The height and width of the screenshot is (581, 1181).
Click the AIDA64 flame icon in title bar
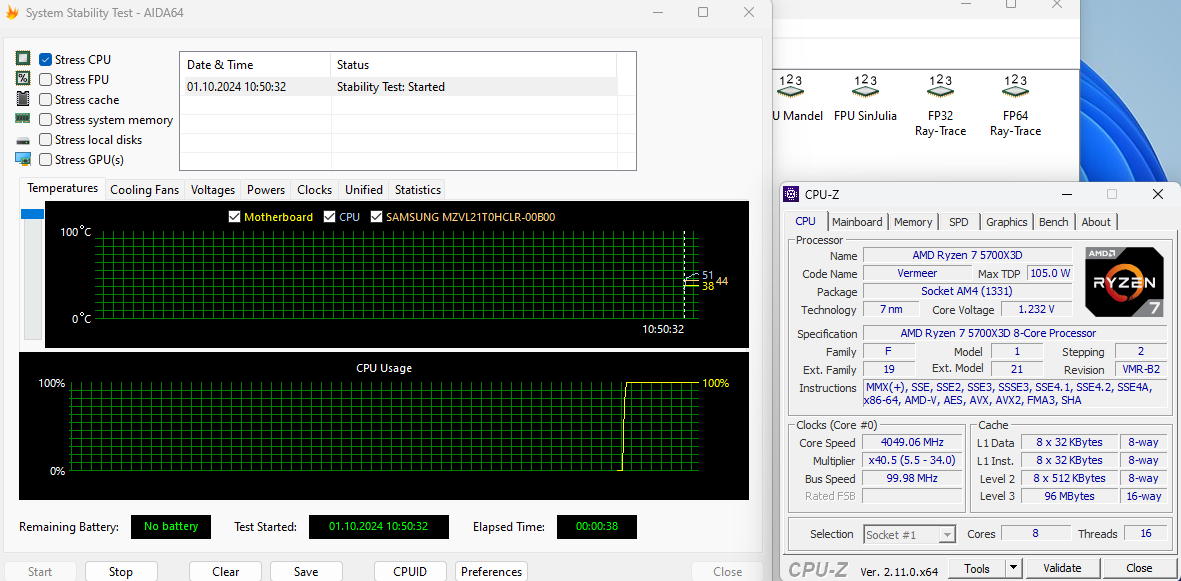point(12,13)
